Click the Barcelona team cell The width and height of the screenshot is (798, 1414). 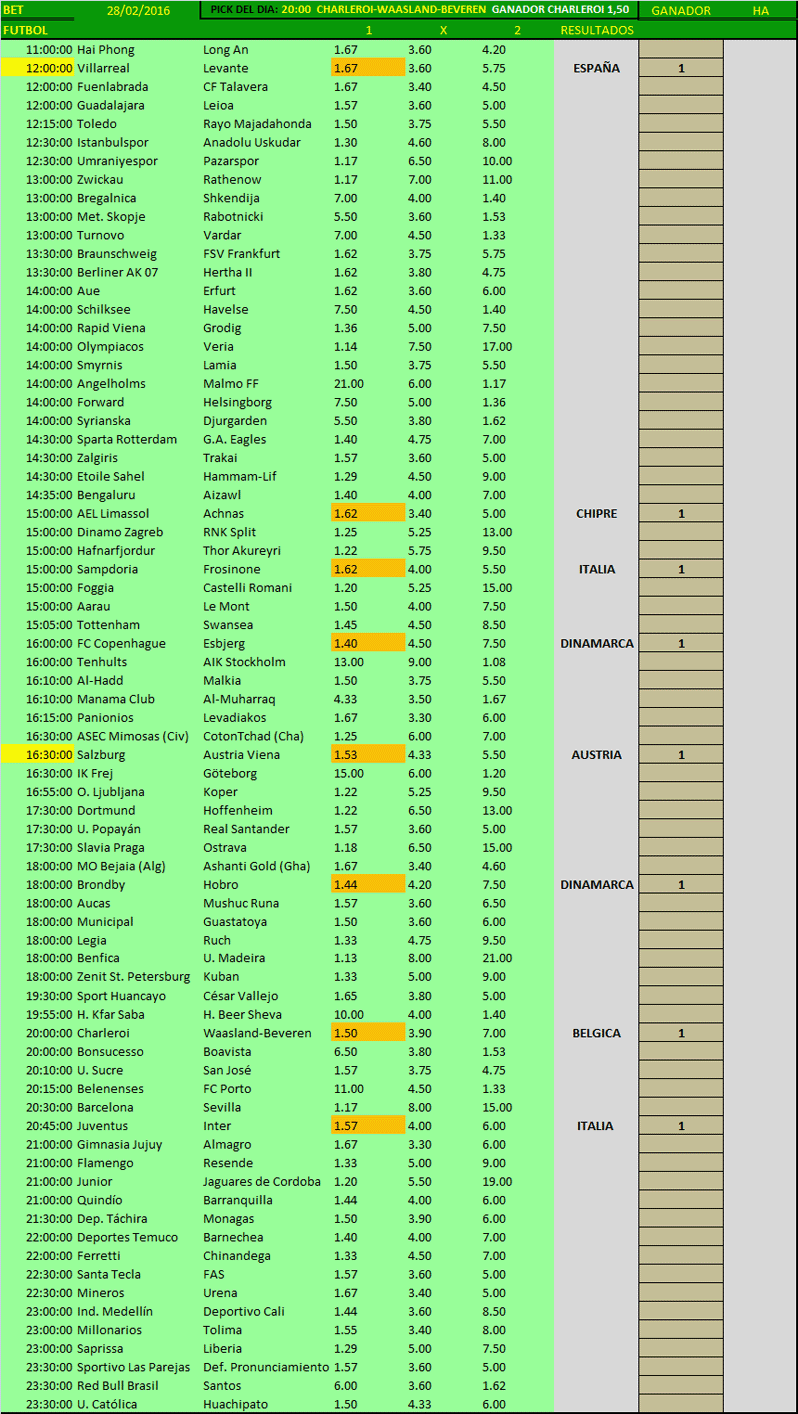(105, 1107)
